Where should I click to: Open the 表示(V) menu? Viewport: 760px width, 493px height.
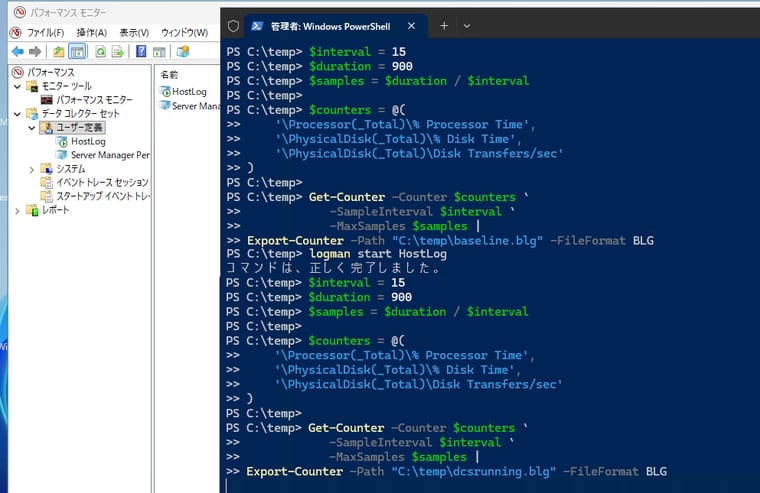point(134,32)
